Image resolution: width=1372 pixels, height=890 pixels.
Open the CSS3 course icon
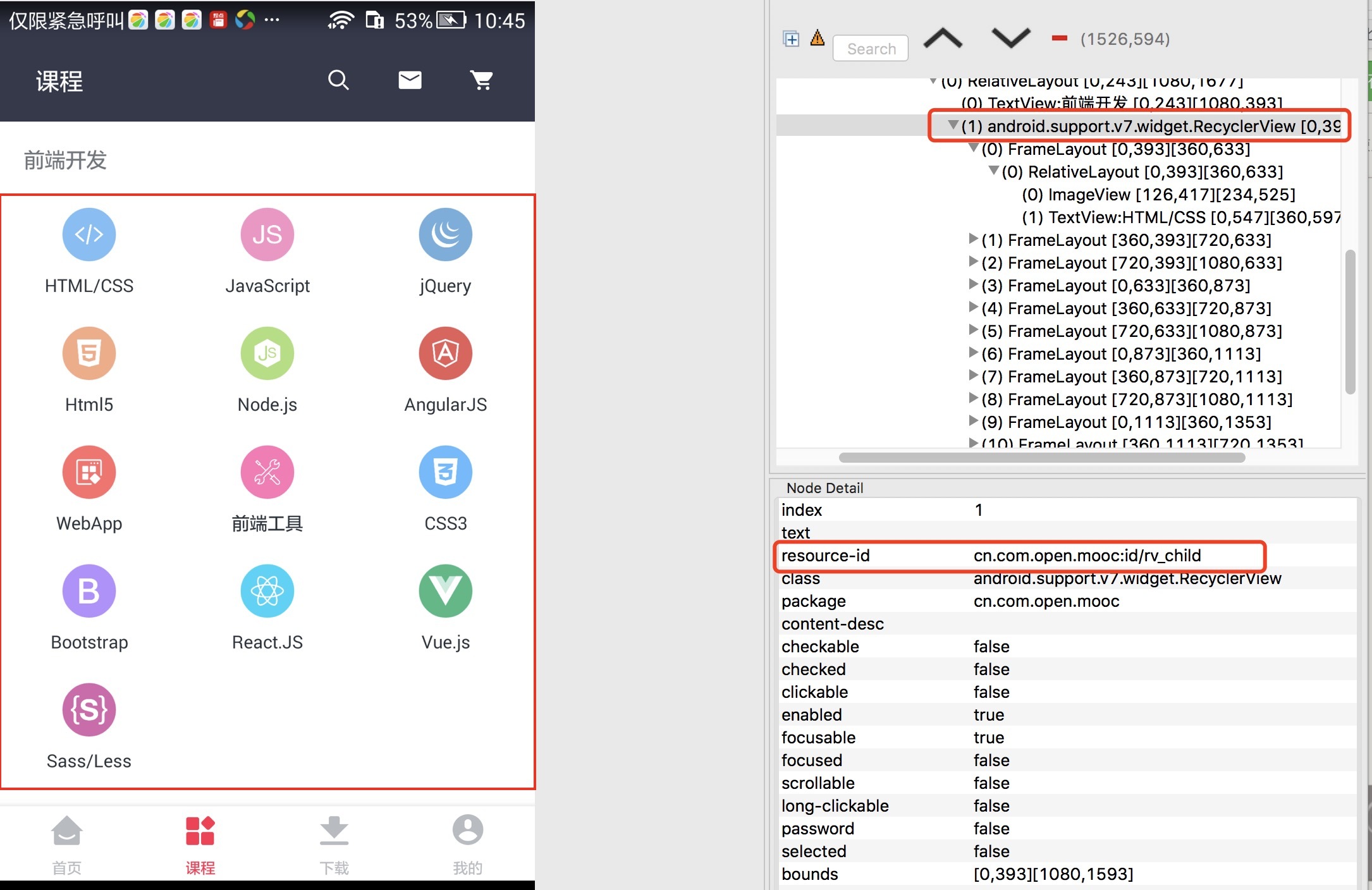click(x=446, y=472)
